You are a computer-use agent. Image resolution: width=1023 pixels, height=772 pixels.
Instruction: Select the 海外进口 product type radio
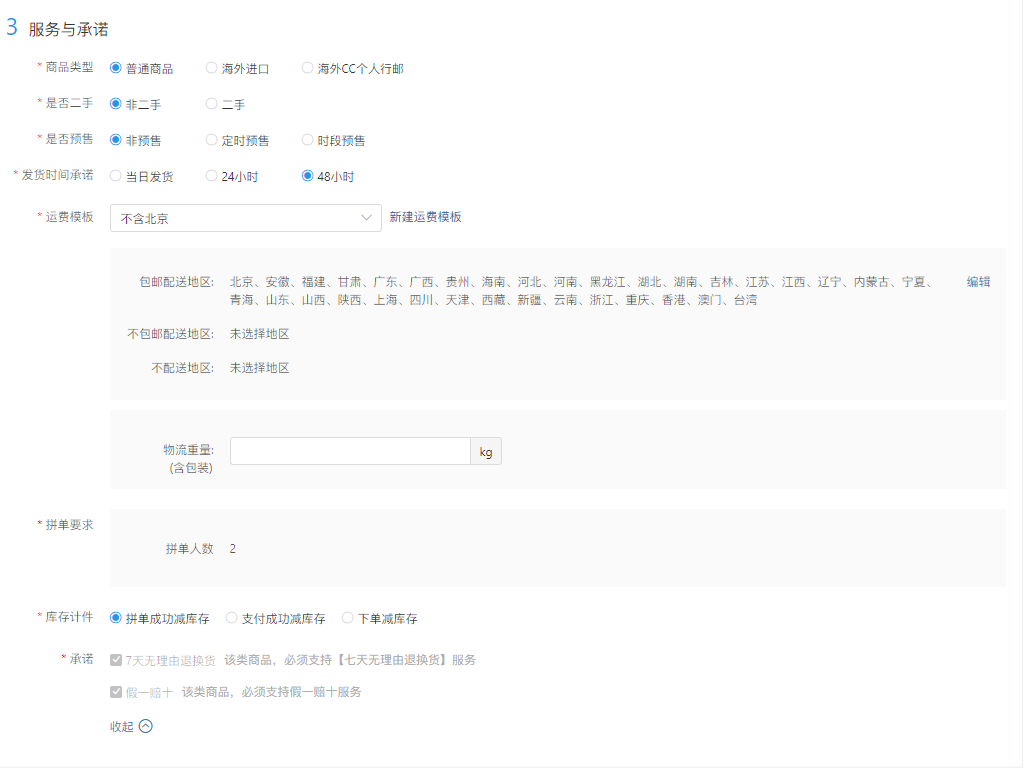[x=211, y=68]
